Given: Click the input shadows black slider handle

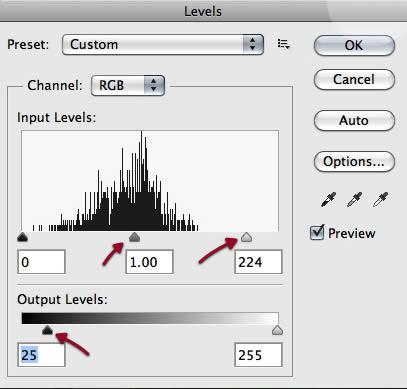Looking at the screenshot, I should click(x=22, y=237).
